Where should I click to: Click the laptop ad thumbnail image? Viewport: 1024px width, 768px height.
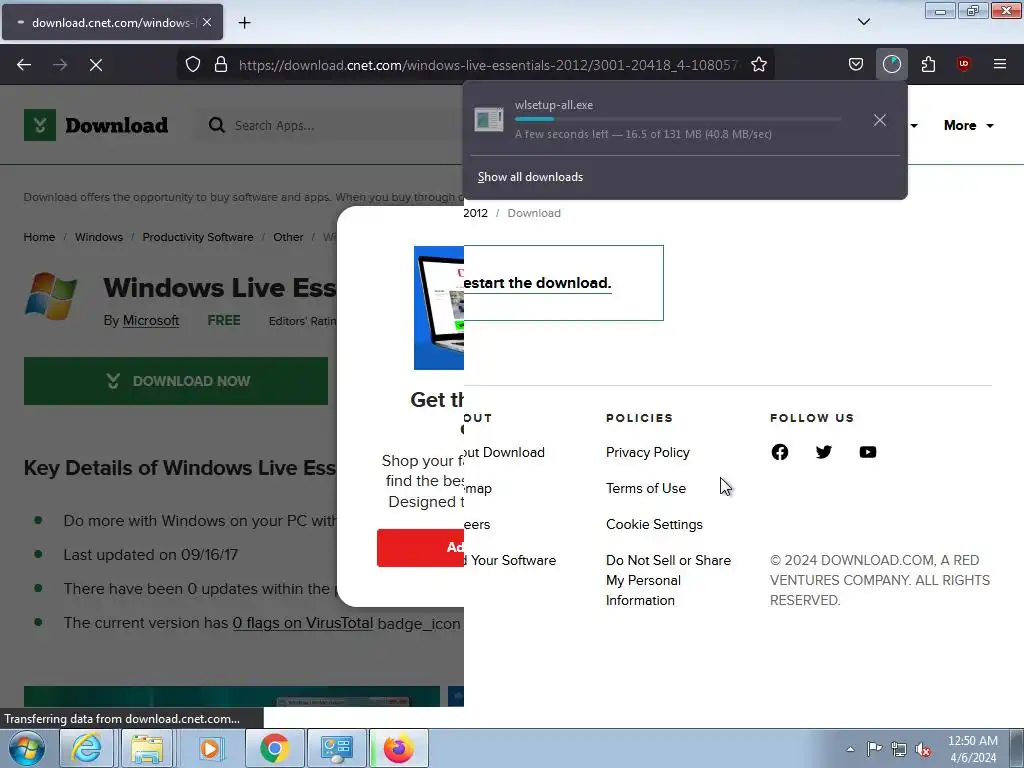click(x=439, y=308)
